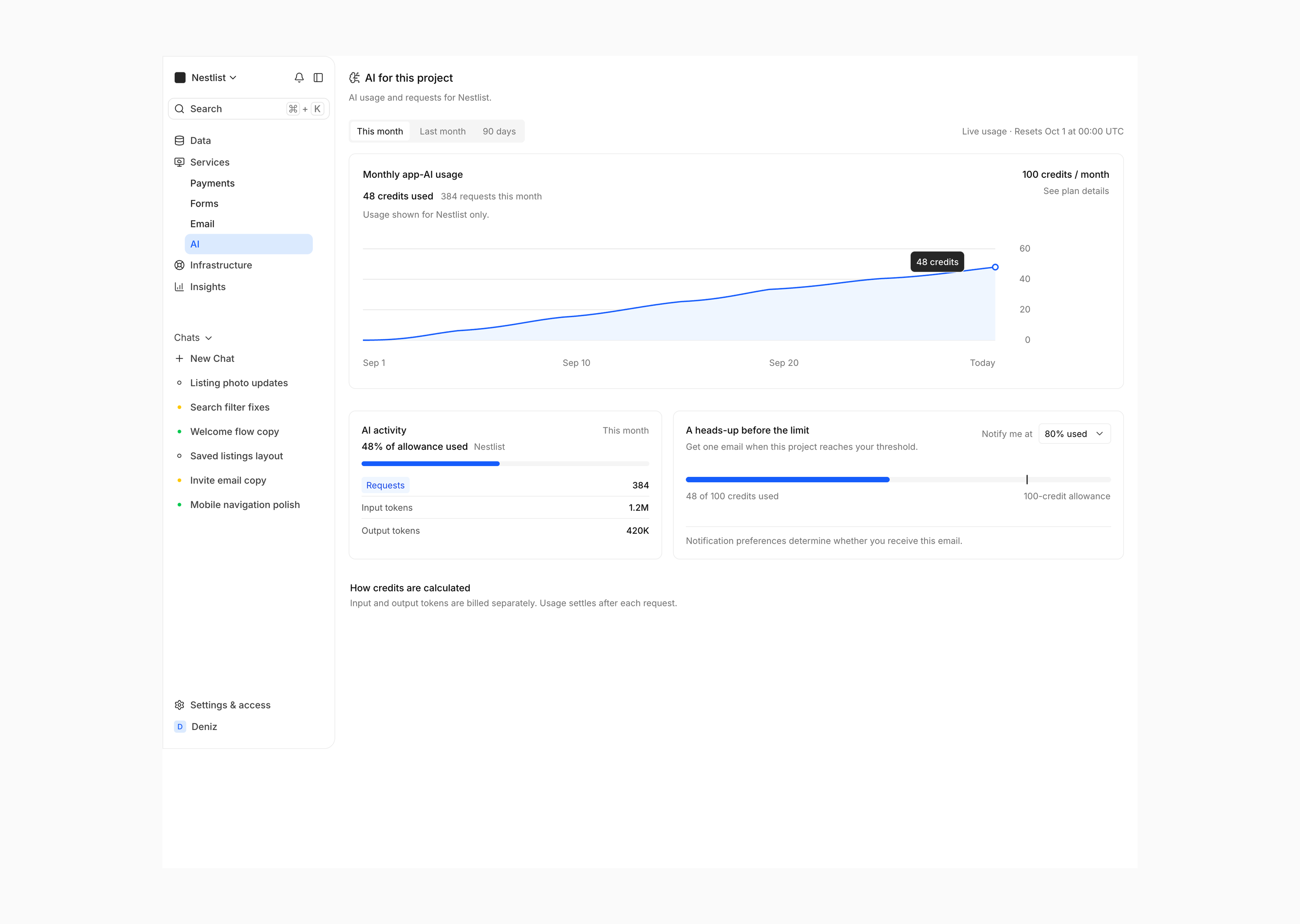The width and height of the screenshot is (1300, 924).
Task: Switch to the Last month tab
Action: click(x=442, y=131)
